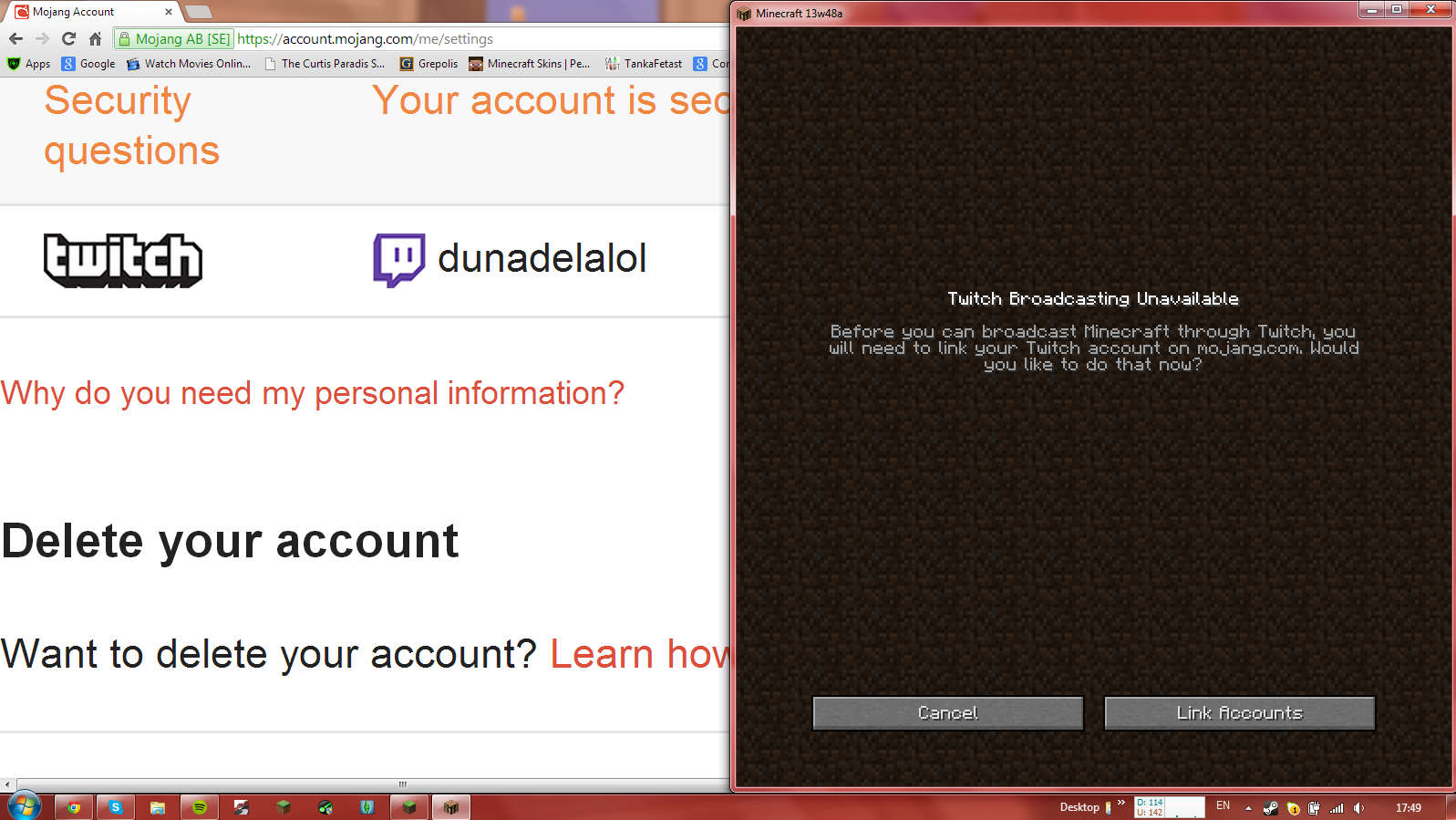The image size is (1456, 820).
Task: Expand the Desktop toolbar chevron
Action: [1121, 803]
